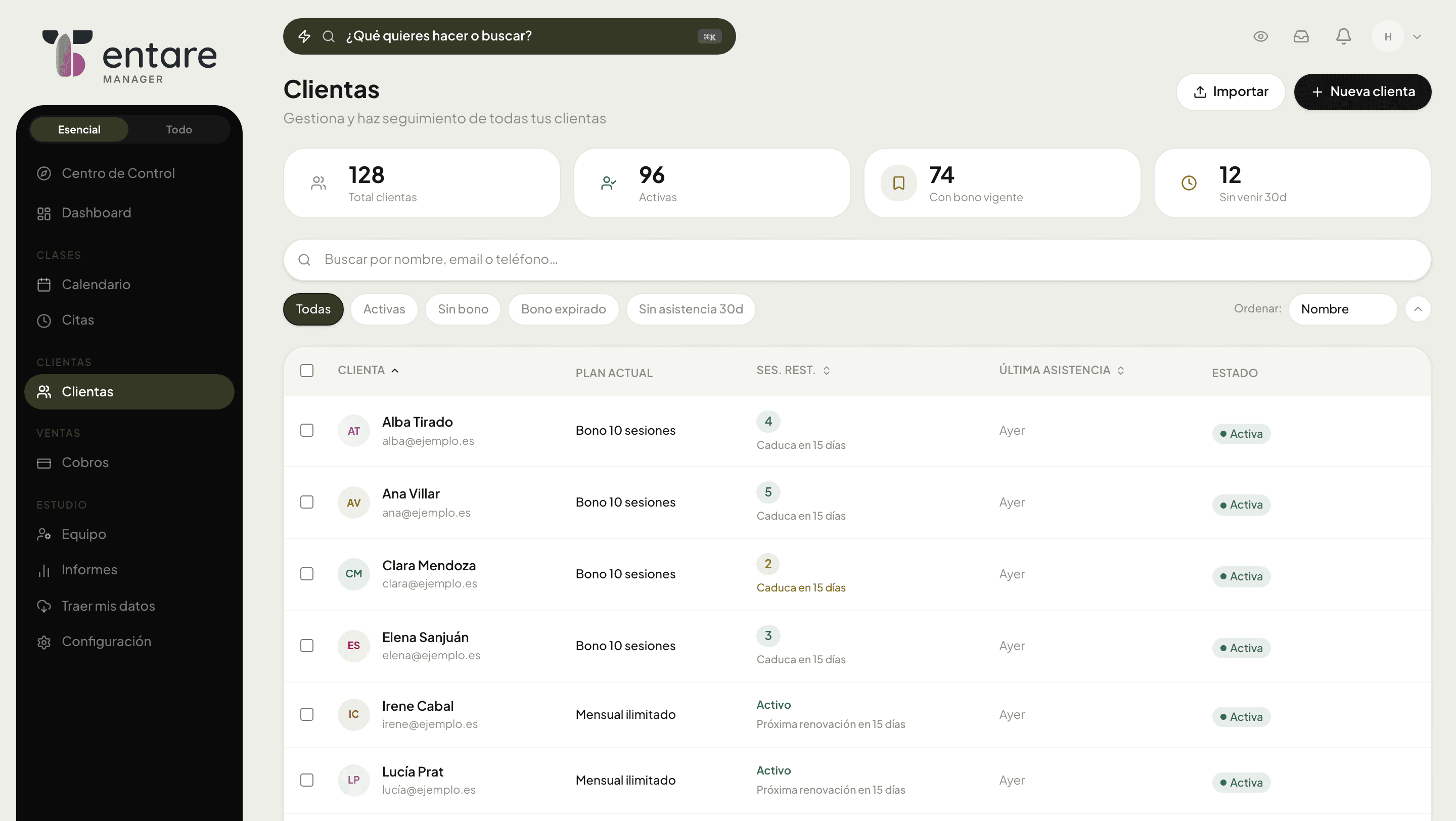Sort by Última asistencia column
Screen dimensions: 1456x821
coord(1062,370)
